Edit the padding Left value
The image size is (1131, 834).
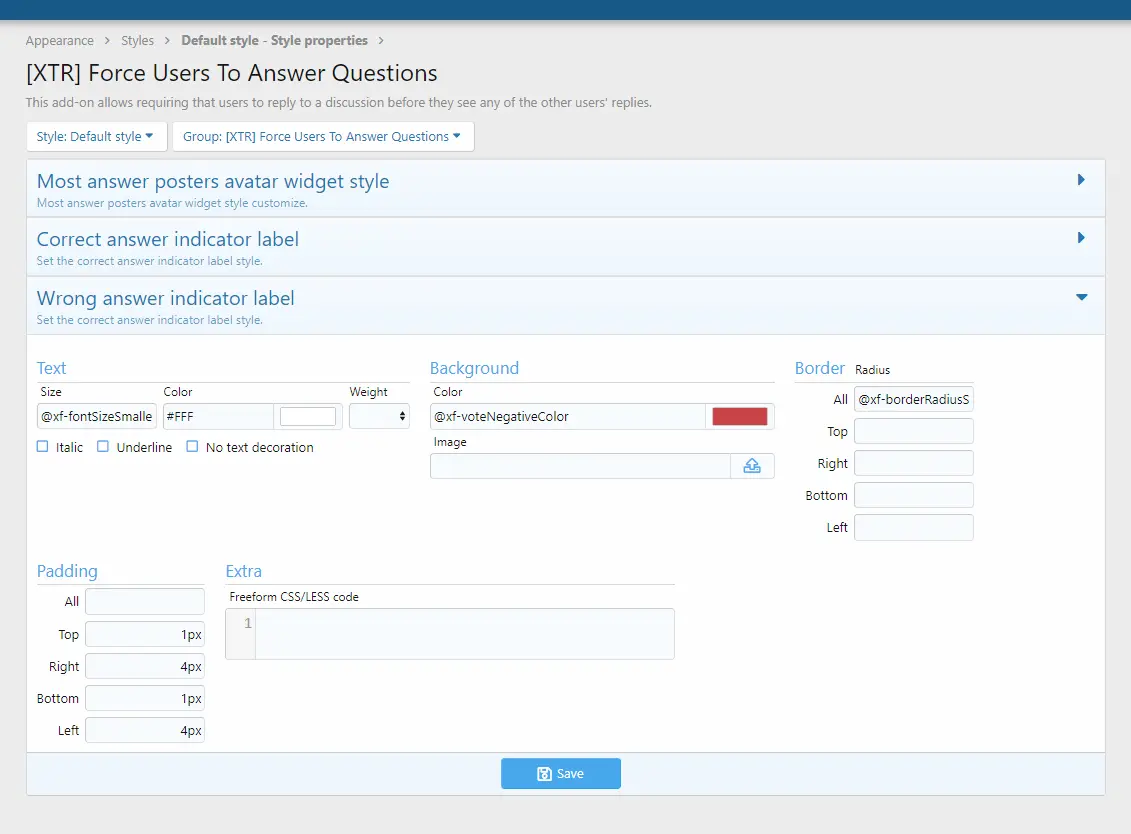point(145,730)
